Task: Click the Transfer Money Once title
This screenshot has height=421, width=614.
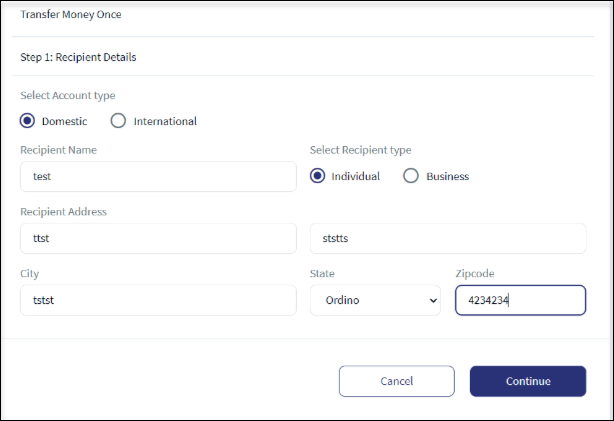Action: [x=71, y=14]
